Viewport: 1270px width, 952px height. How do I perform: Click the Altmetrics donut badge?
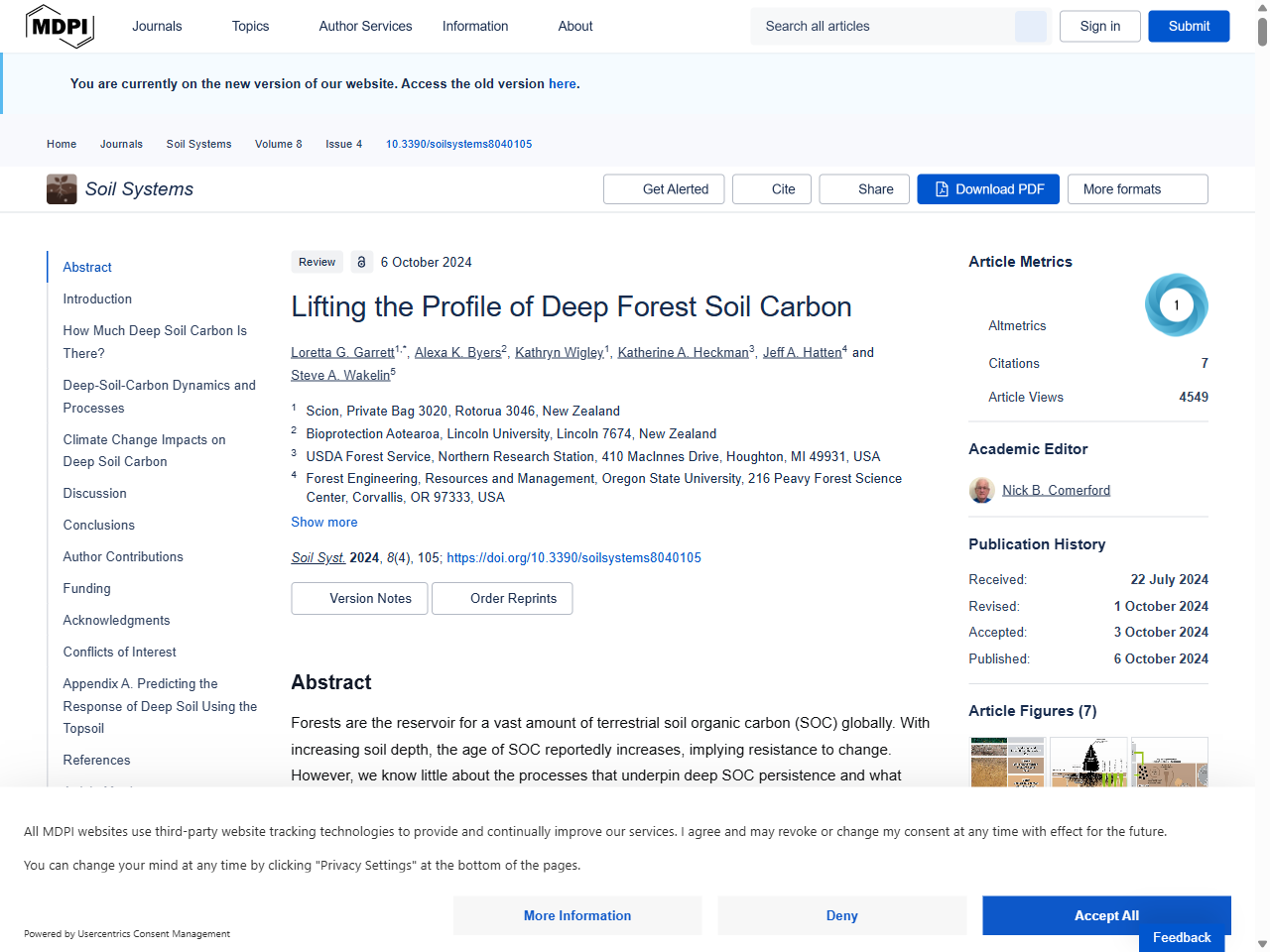pyautogui.click(x=1177, y=305)
